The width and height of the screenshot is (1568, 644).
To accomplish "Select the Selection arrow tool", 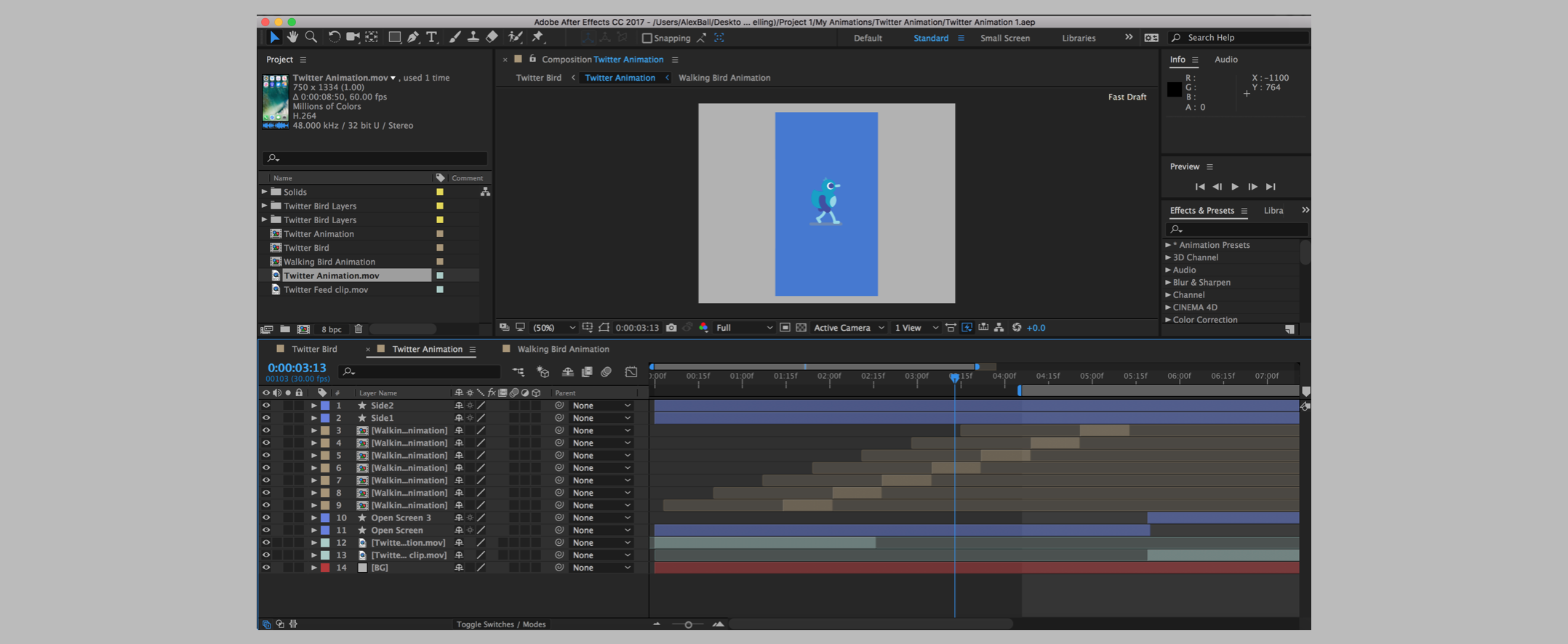I will (274, 37).
